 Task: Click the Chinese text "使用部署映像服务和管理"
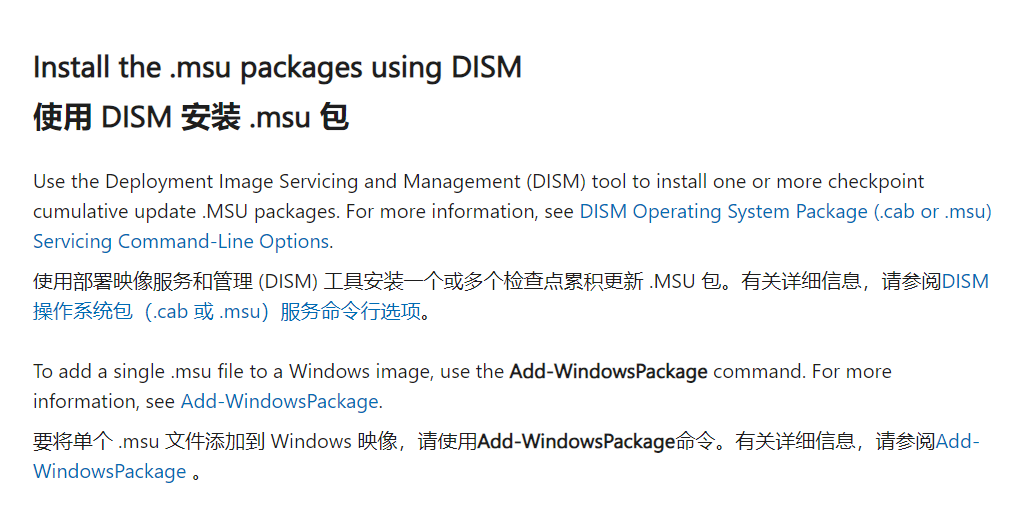[x=143, y=282]
